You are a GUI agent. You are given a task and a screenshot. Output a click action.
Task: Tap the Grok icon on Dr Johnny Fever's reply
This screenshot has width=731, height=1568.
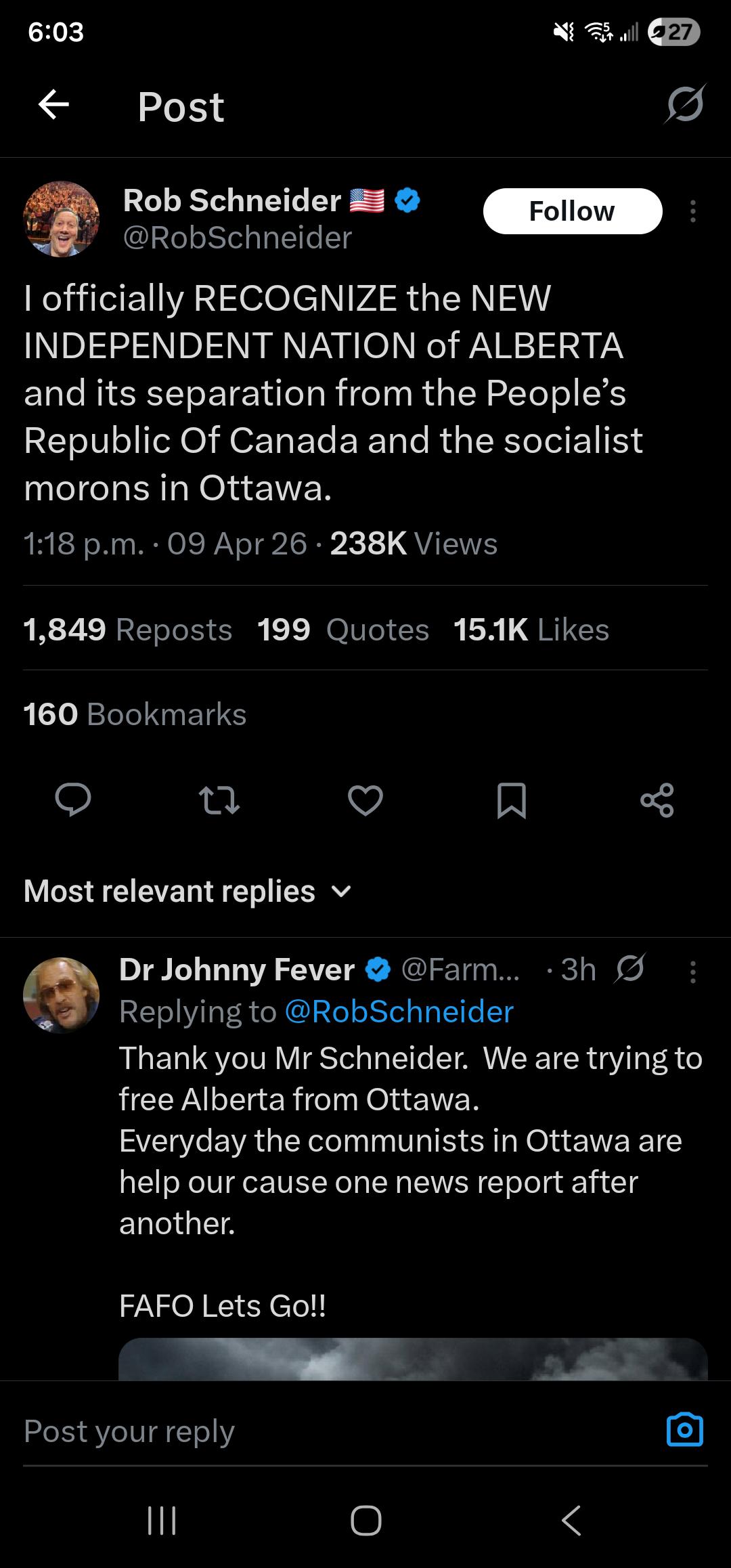(x=629, y=969)
